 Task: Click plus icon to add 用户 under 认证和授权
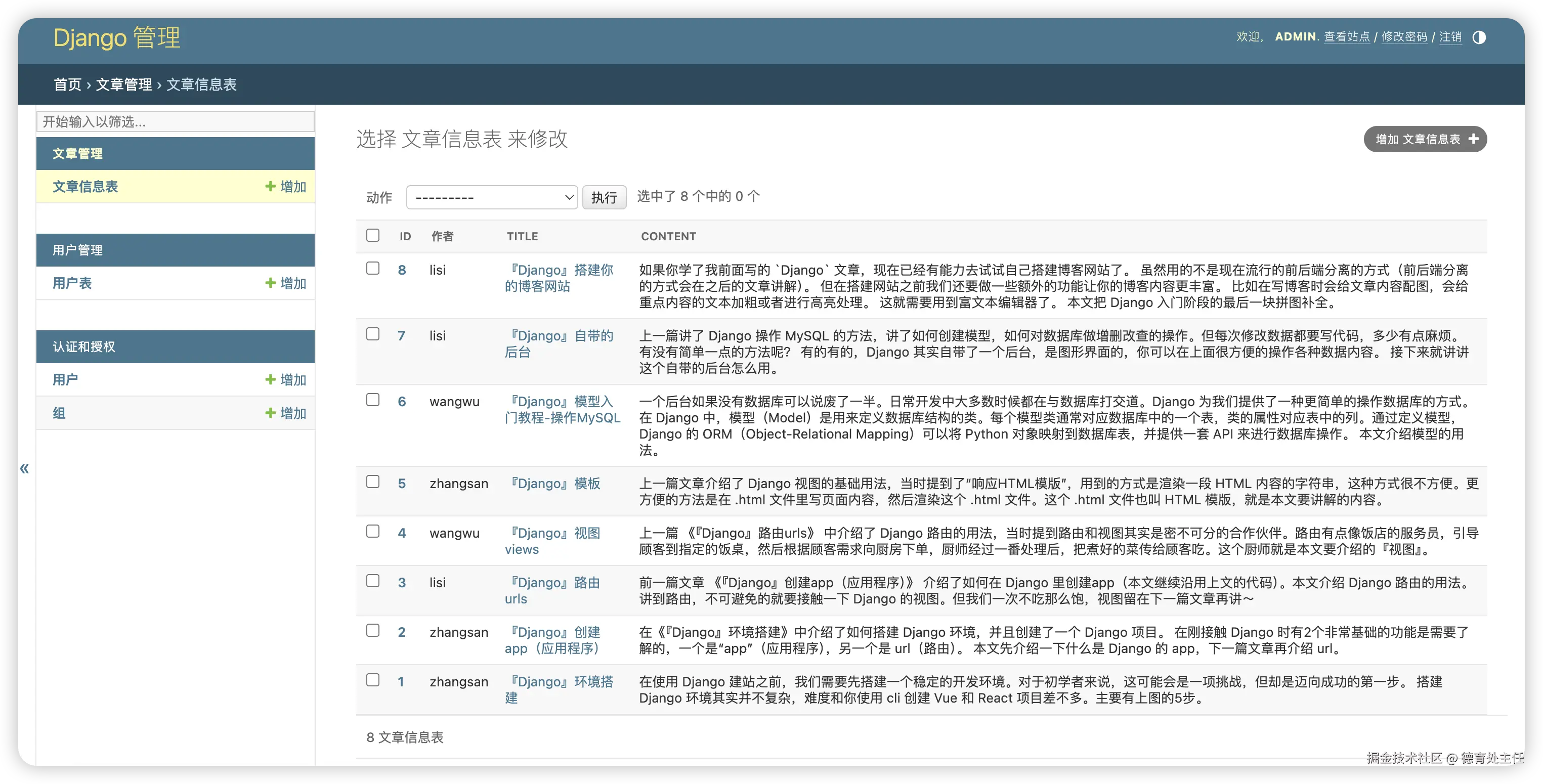pyautogui.click(x=271, y=379)
